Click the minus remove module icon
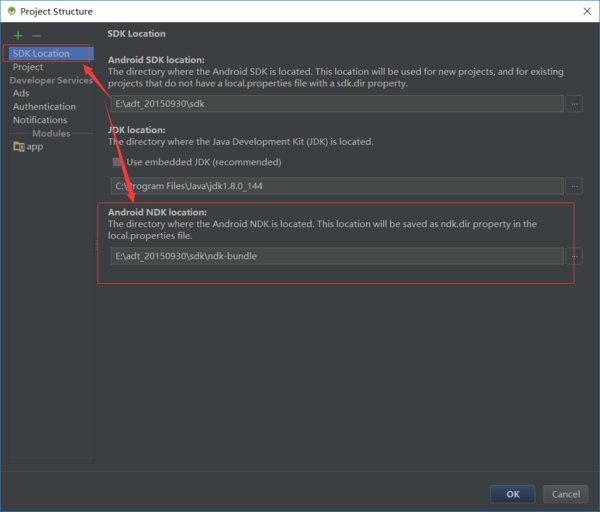600x512 pixels. (36, 36)
